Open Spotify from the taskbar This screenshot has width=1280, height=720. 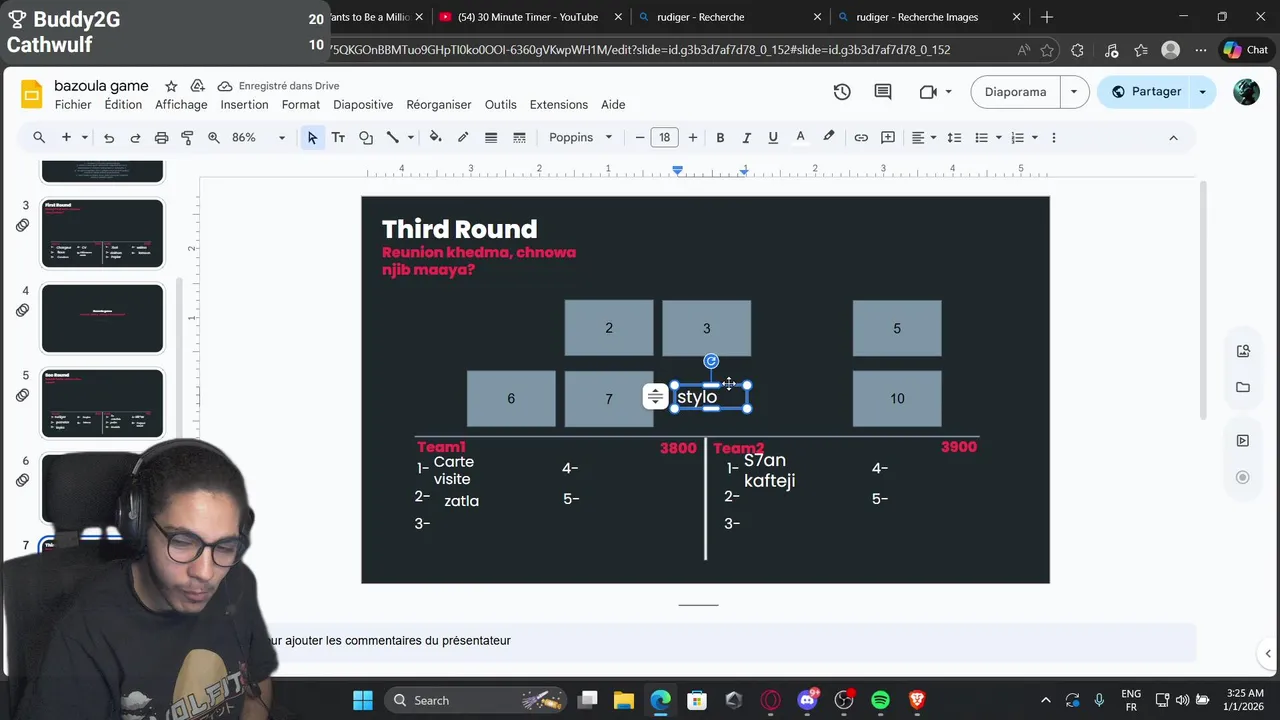880,700
